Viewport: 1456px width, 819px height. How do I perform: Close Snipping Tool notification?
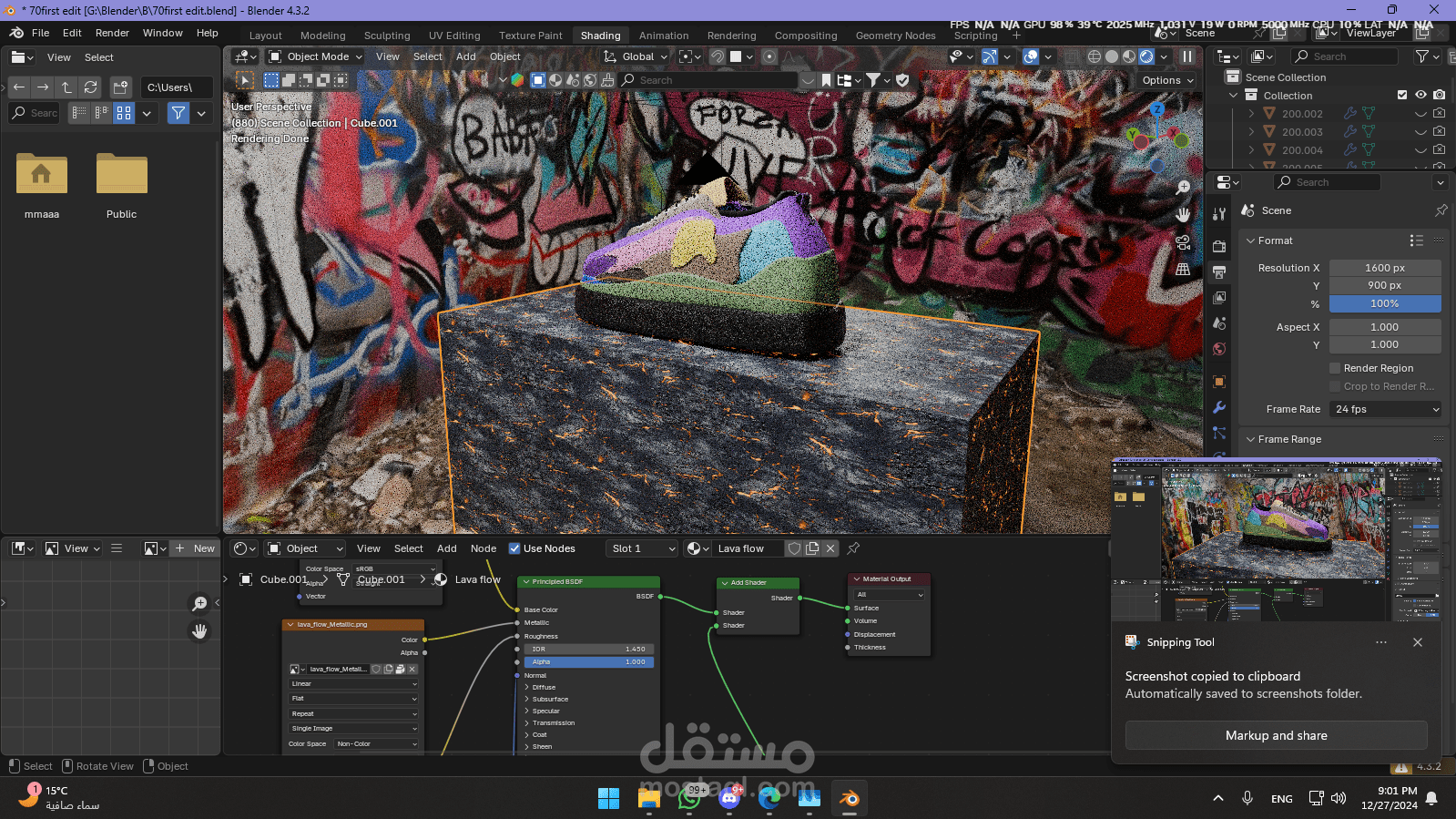pyautogui.click(x=1418, y=642)
